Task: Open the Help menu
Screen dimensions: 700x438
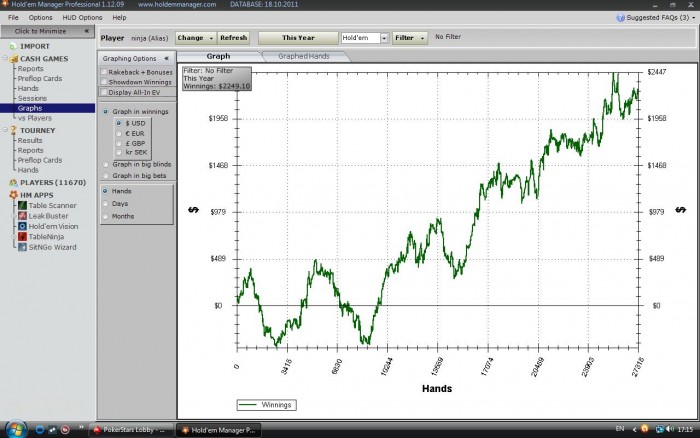Action: (119, 18)
